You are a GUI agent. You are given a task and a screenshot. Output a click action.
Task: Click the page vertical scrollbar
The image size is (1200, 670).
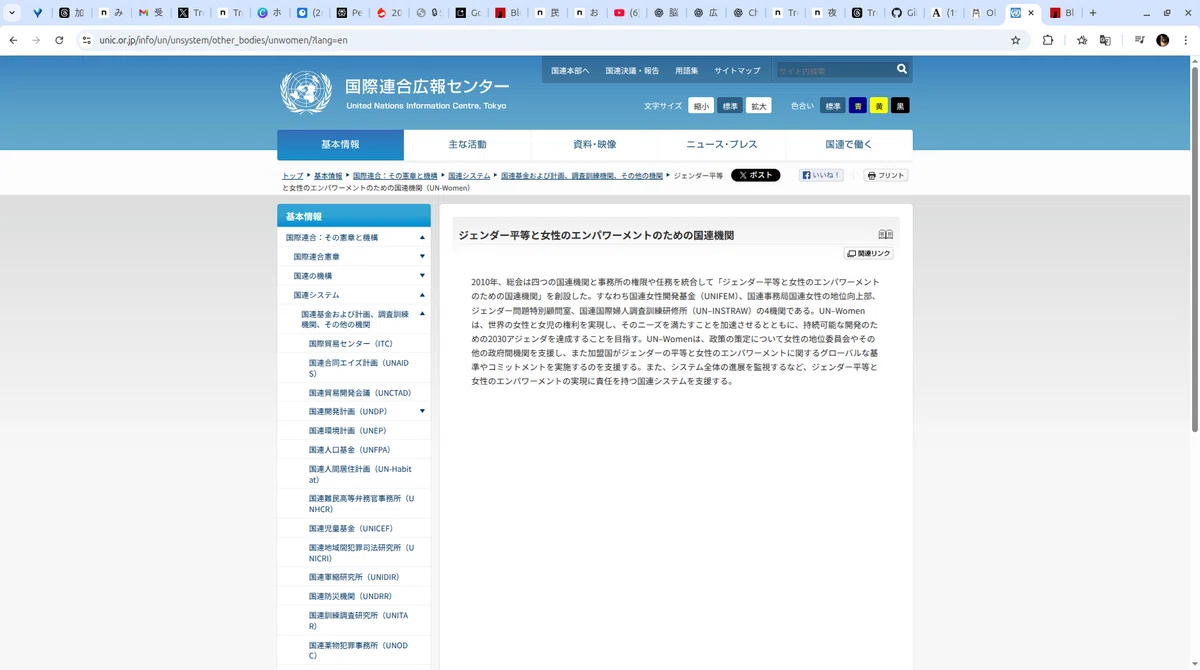pyautogui.click(x=1194, y=250)
